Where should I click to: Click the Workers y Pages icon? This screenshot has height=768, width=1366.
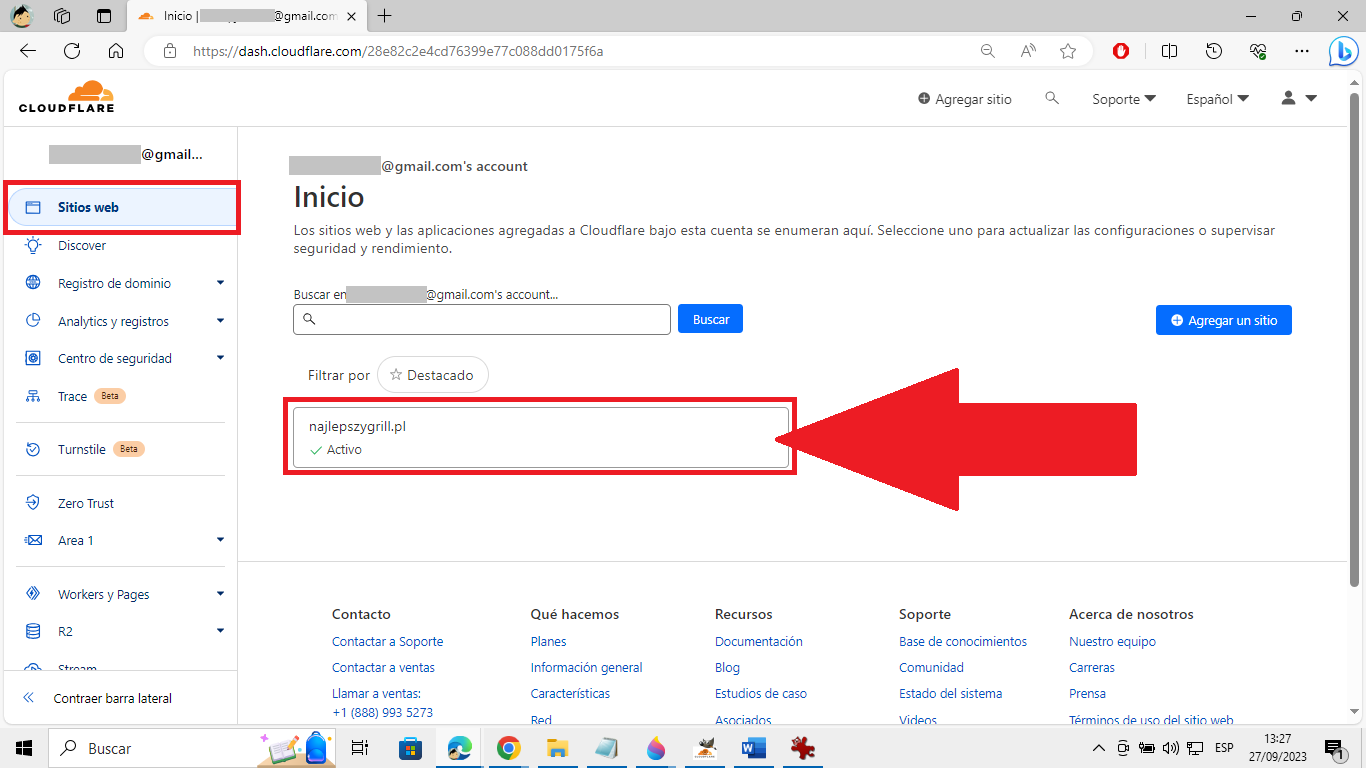click(x=33, y=594)
